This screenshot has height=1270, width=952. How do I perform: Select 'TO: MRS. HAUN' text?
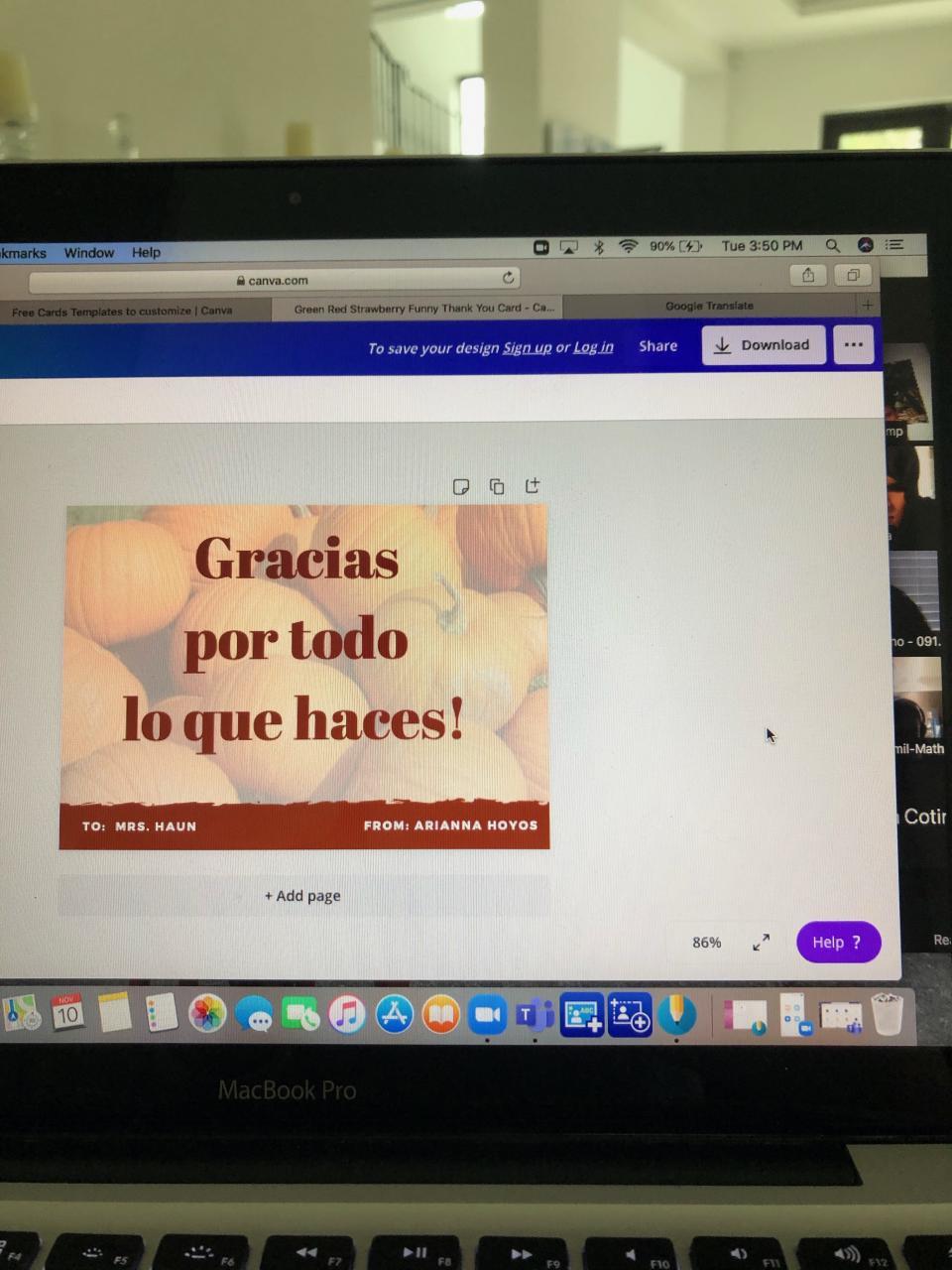139,825
